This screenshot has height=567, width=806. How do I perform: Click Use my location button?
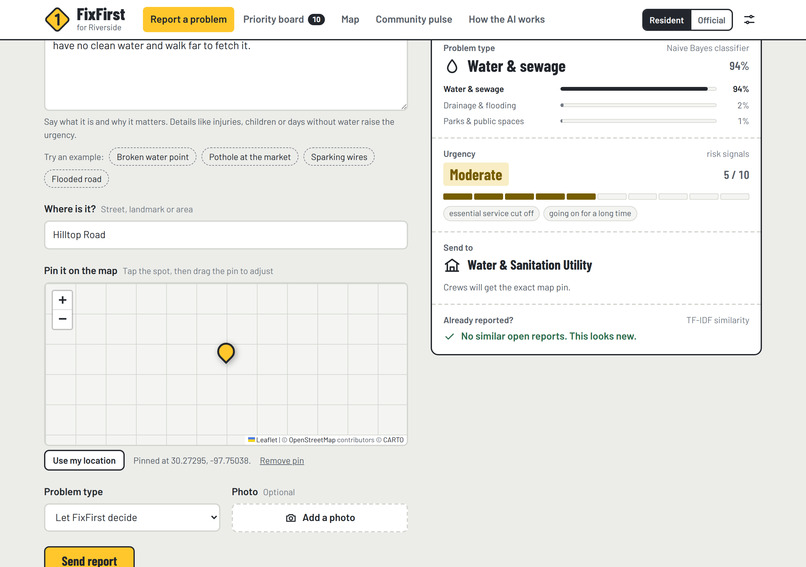(84, 461)
